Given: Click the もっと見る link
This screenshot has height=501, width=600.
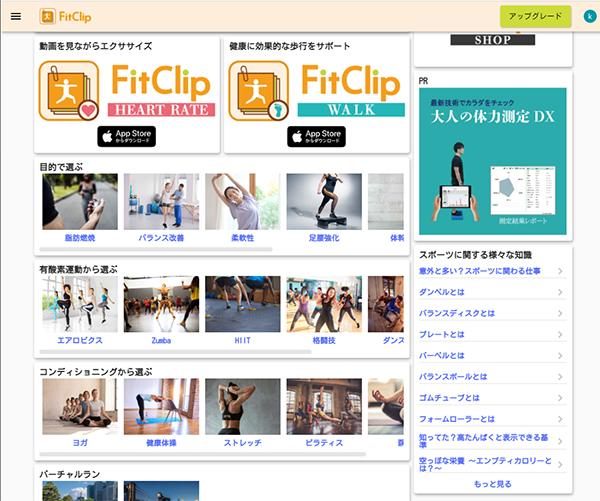Looking at the screenshot, I should (x=492, y=484).
